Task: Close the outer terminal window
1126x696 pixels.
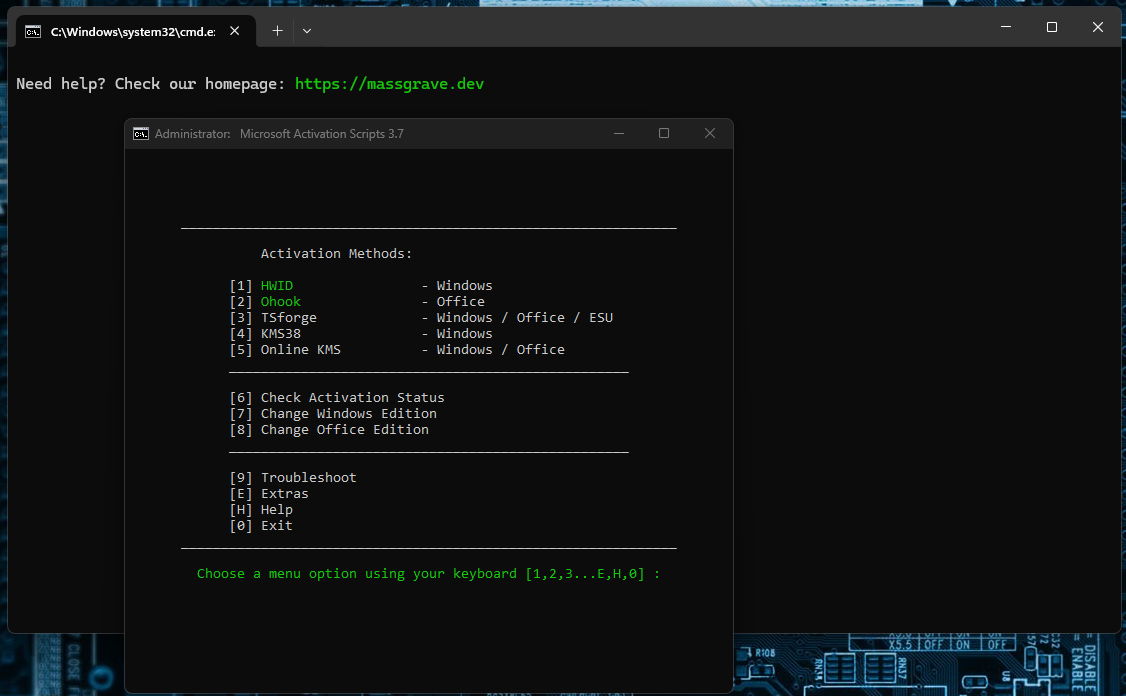Action: pyautogui.click(x=1098, y=27)
